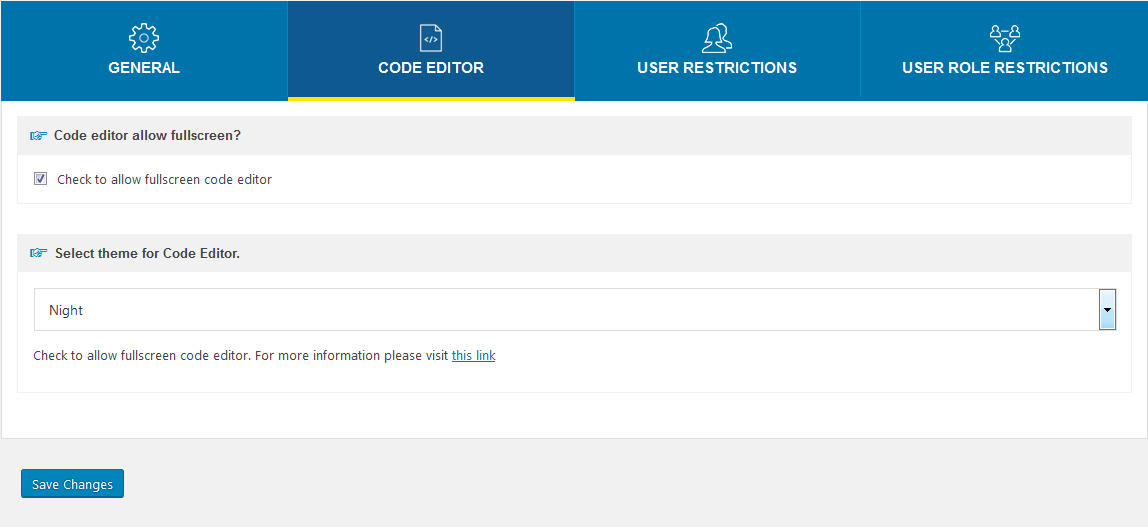
Task: Click the code file icon above Code Editor
Action: [431, 38]
